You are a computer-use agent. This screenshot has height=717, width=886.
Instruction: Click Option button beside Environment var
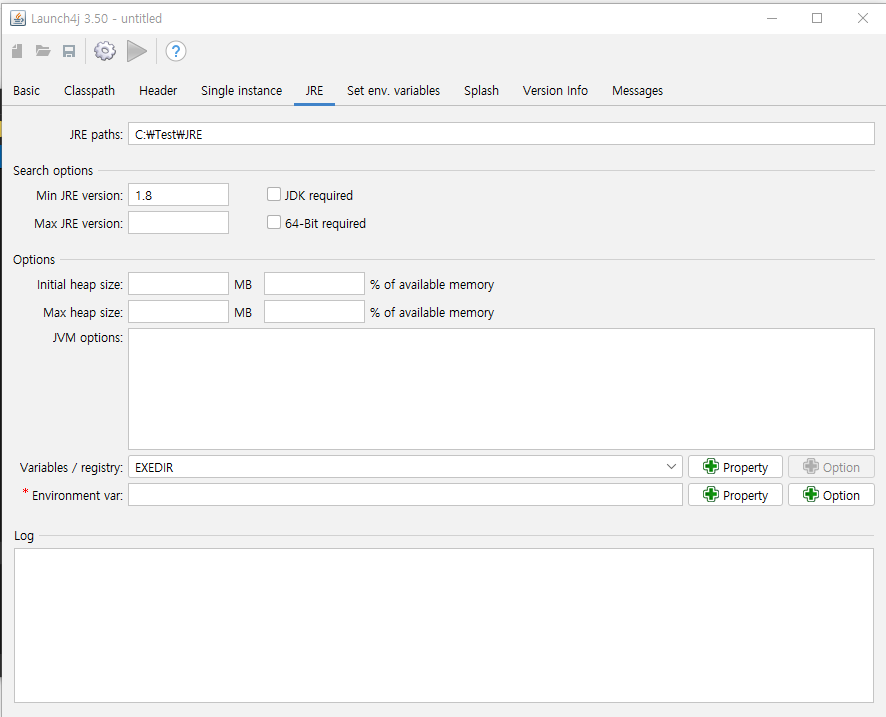click(x=831, y=495)
